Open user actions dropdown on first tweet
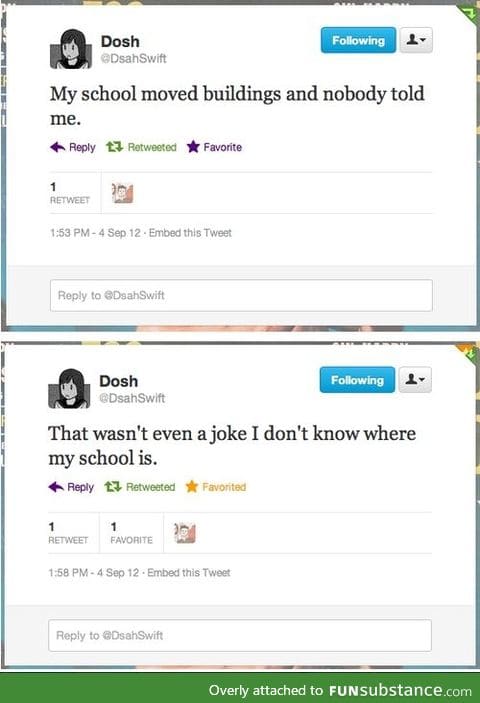 click(x=416, y=40)
